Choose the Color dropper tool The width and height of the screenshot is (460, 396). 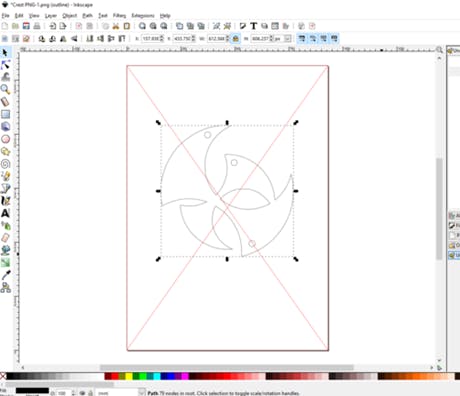pos(6,275)
